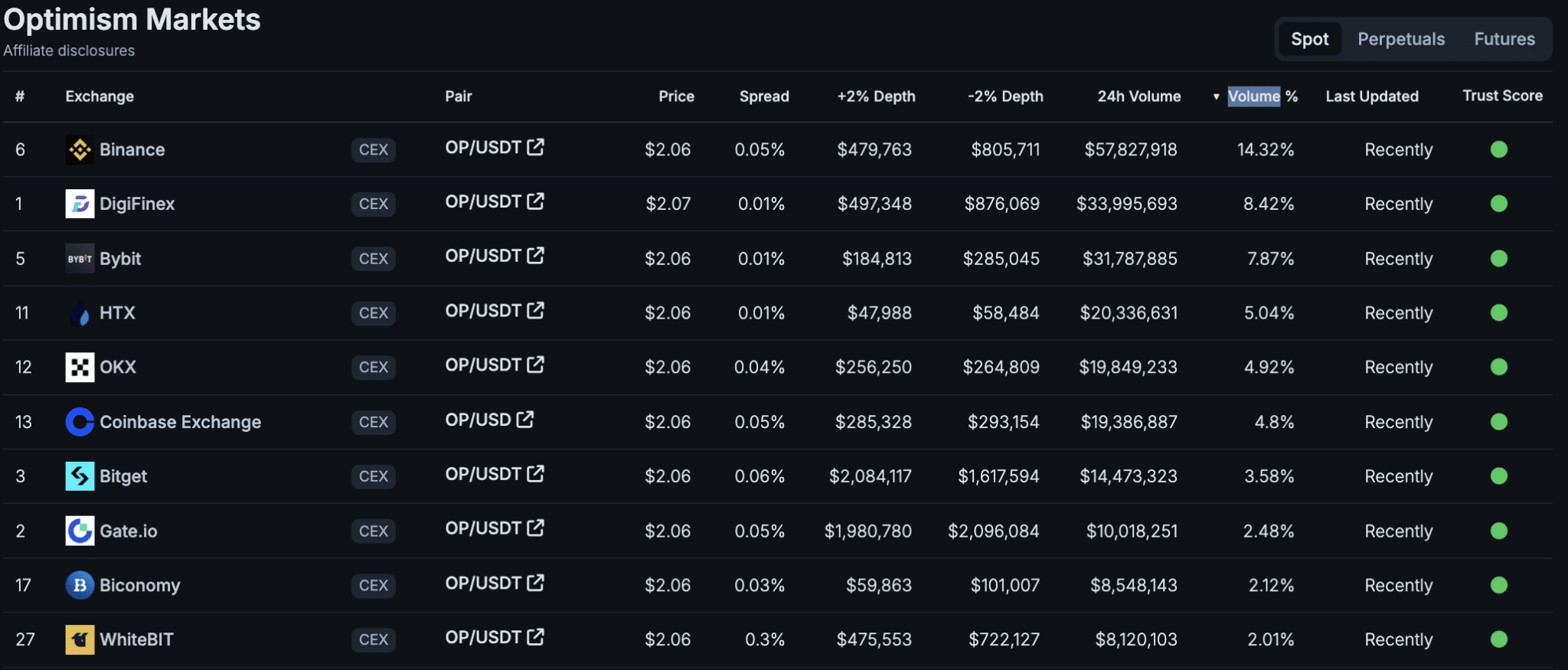Click the Coinbase Exchange logo icon
1568x670 pixels.
click(x=80, y=422)
